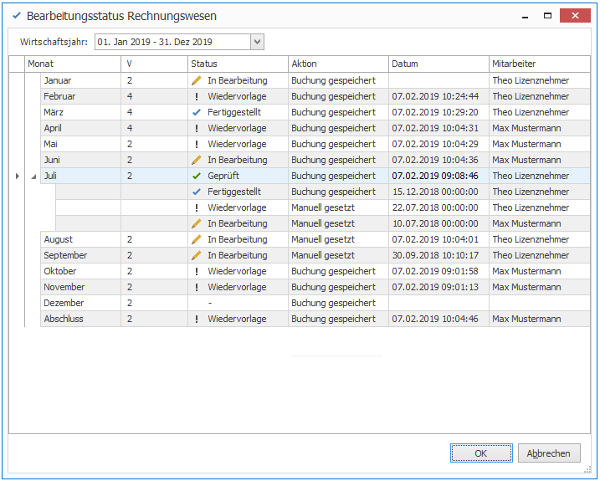The width and height of the screenshot is (600, 481).
Task: Sort by the Mitarbeiter column header
Action: pyautogui.click(x=540, y=64)
